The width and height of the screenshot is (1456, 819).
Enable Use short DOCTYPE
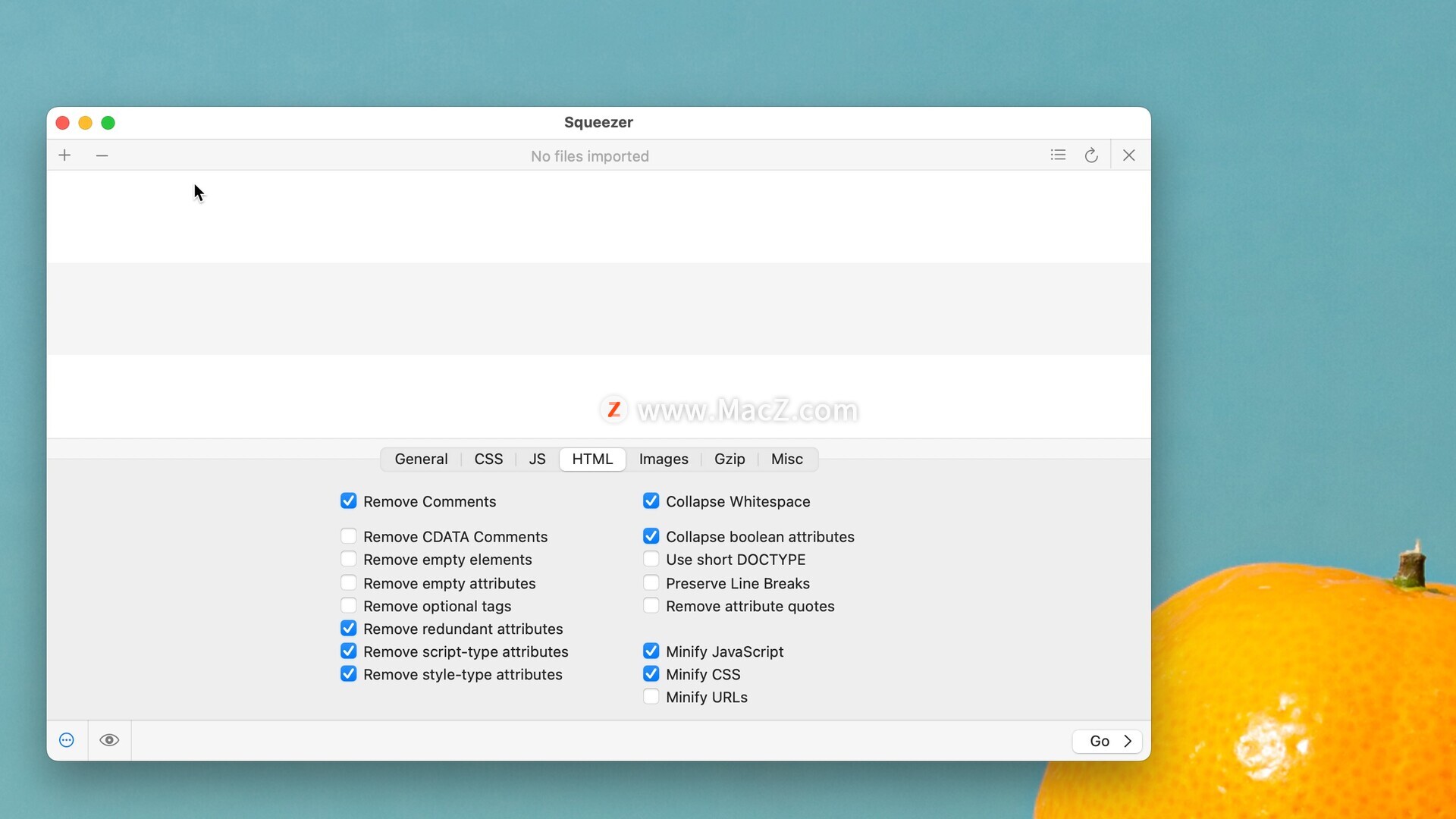click(651, 559)
